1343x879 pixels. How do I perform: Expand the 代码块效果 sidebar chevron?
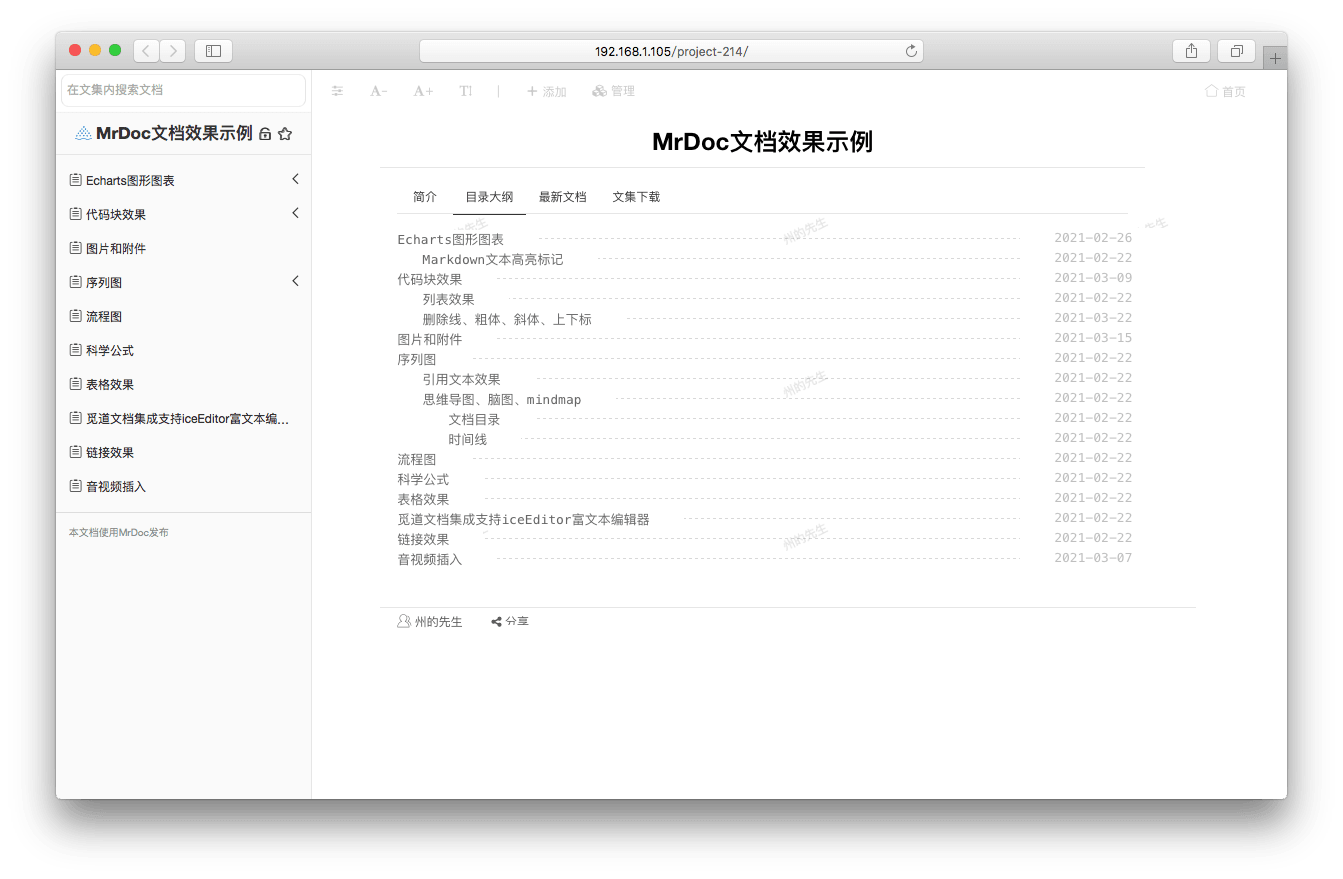[x=295, y=213]
